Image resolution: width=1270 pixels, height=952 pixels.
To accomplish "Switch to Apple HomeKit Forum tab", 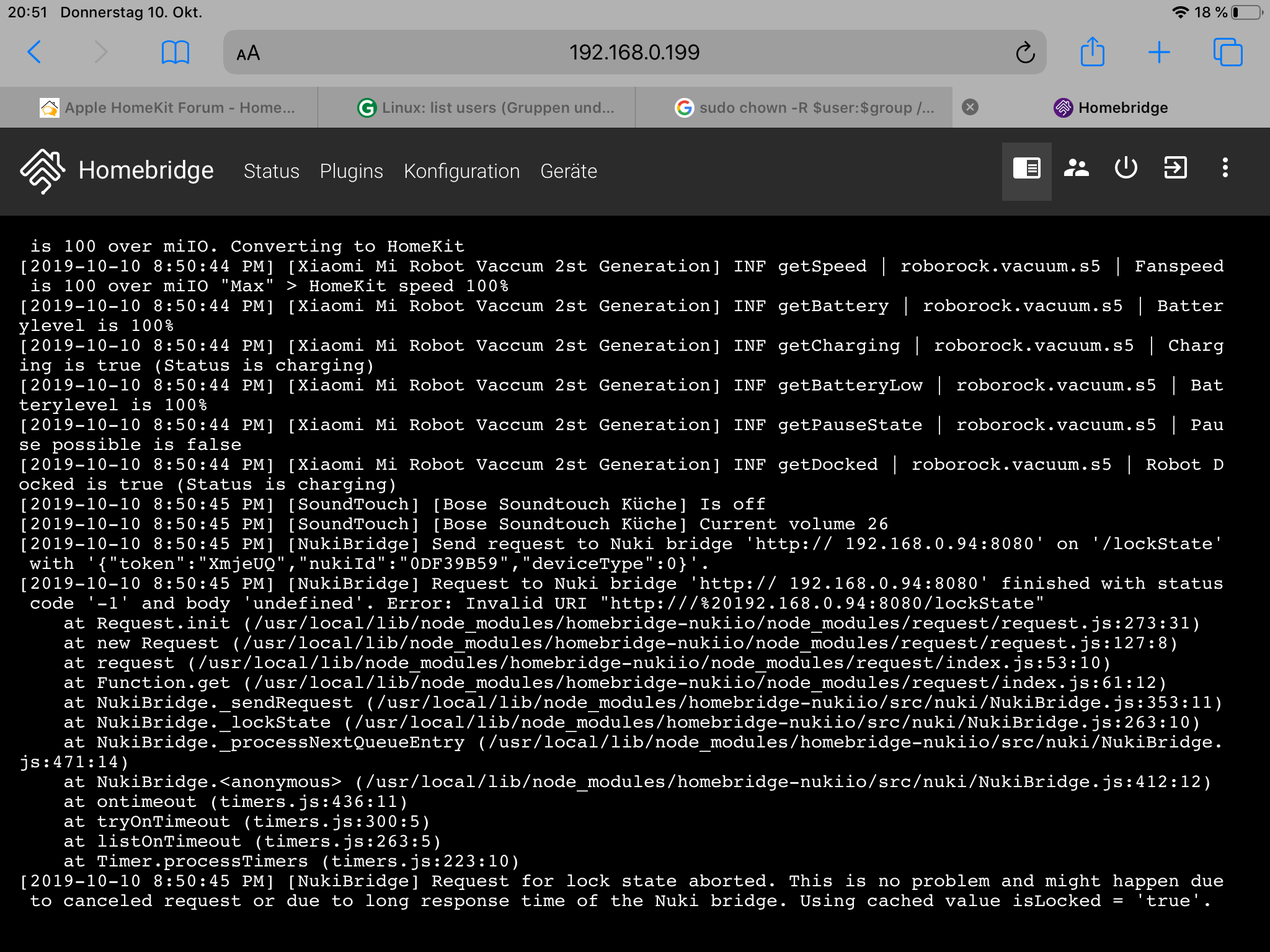I will pyautogui.click(x=167, y=108).
